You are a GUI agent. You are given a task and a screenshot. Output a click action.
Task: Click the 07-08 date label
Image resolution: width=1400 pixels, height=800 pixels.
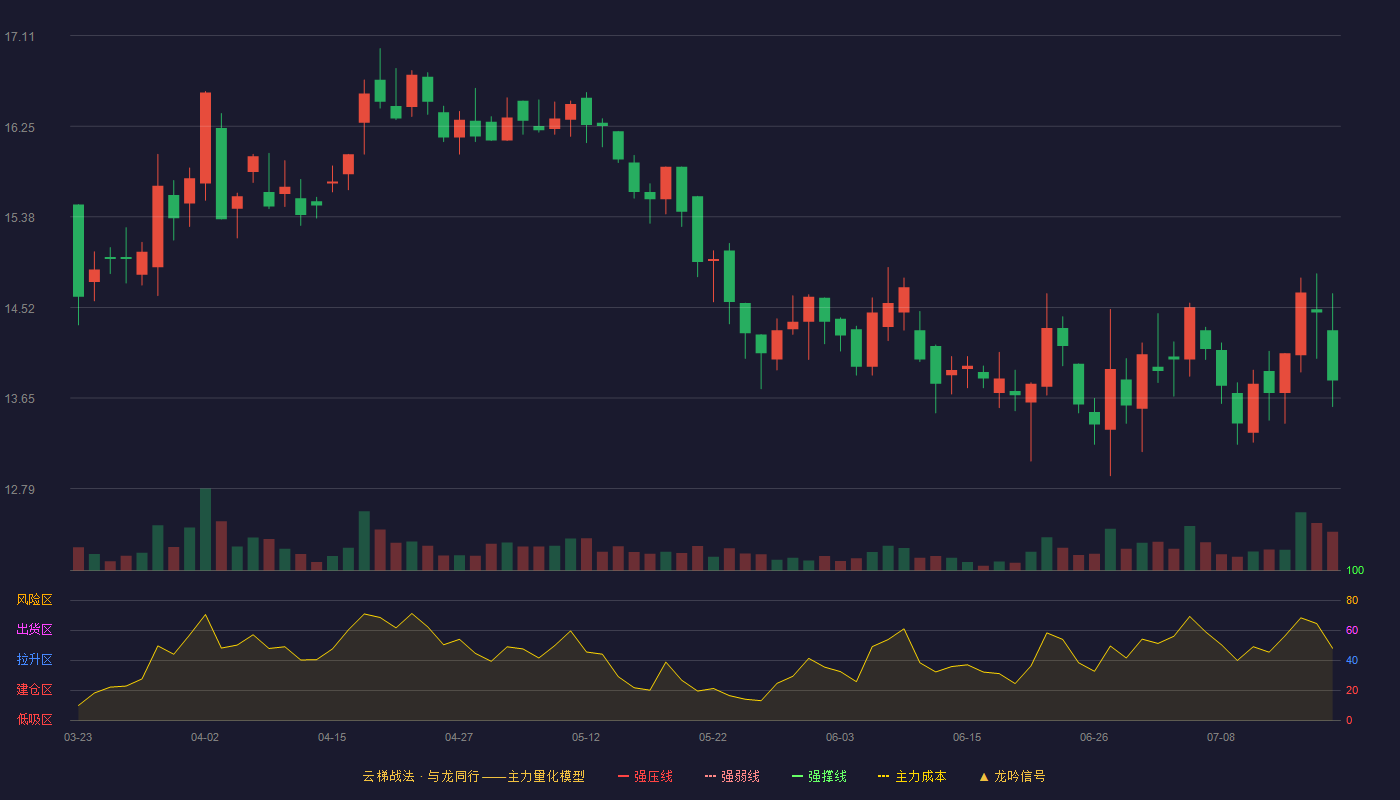point(1221,737)
